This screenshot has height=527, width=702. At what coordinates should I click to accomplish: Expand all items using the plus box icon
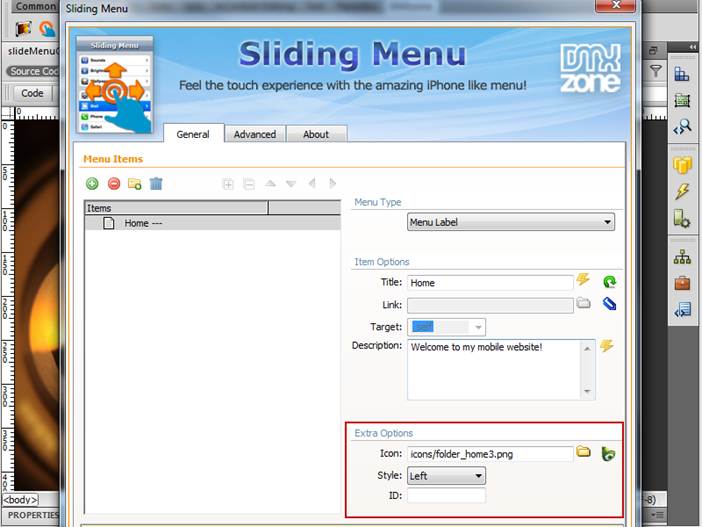coord(228,184)
